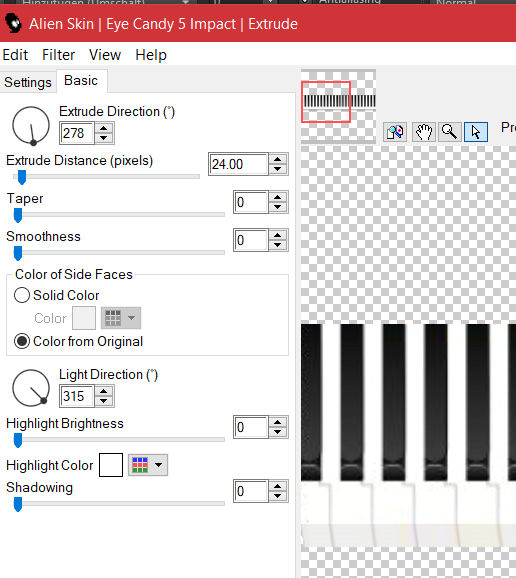Click the Taper value field
516x578 pixels.
point(251,202)
